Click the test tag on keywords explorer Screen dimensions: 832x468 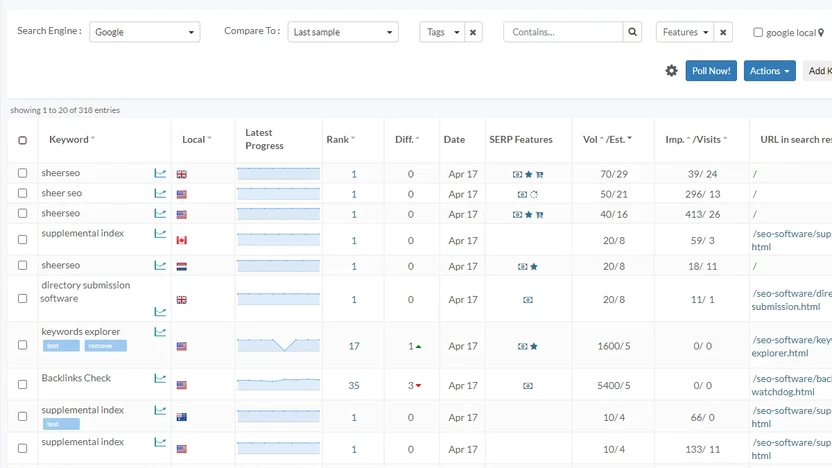(61, 346)
